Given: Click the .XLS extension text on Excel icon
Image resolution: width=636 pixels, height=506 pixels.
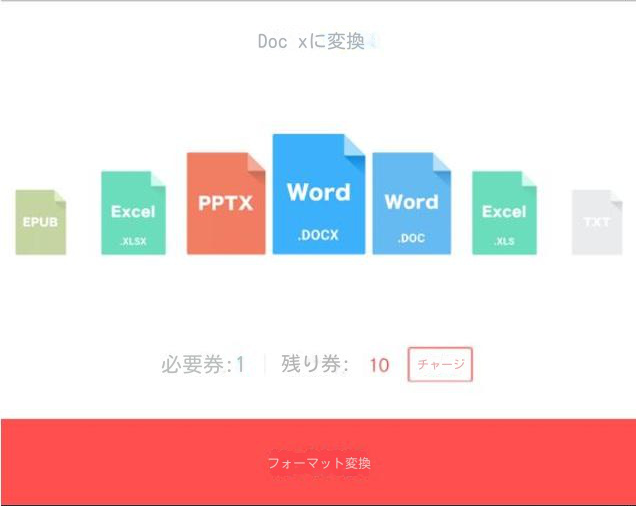Looking at the screenshot, I should coord(504,241).
